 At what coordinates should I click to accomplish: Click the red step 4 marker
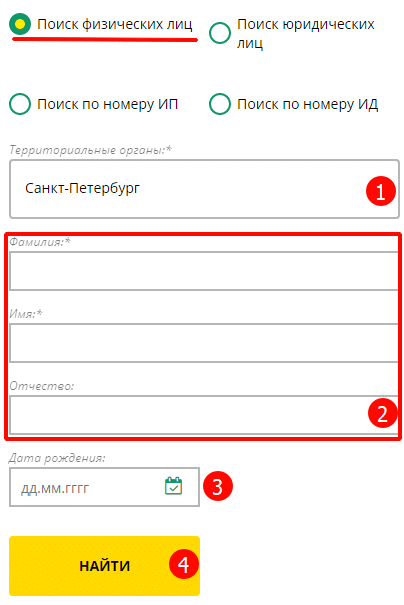pyautogui.click(x=184, y=564)
